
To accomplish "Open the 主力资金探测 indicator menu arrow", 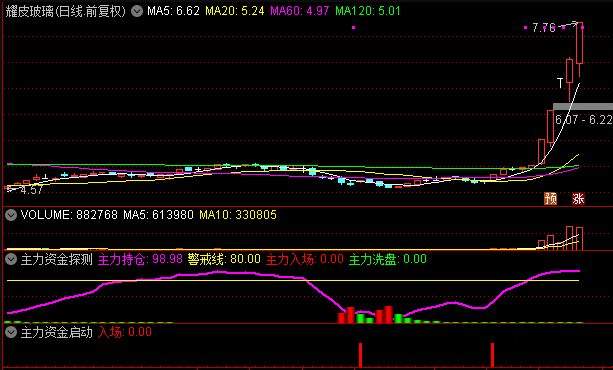I will coord(11,259).
